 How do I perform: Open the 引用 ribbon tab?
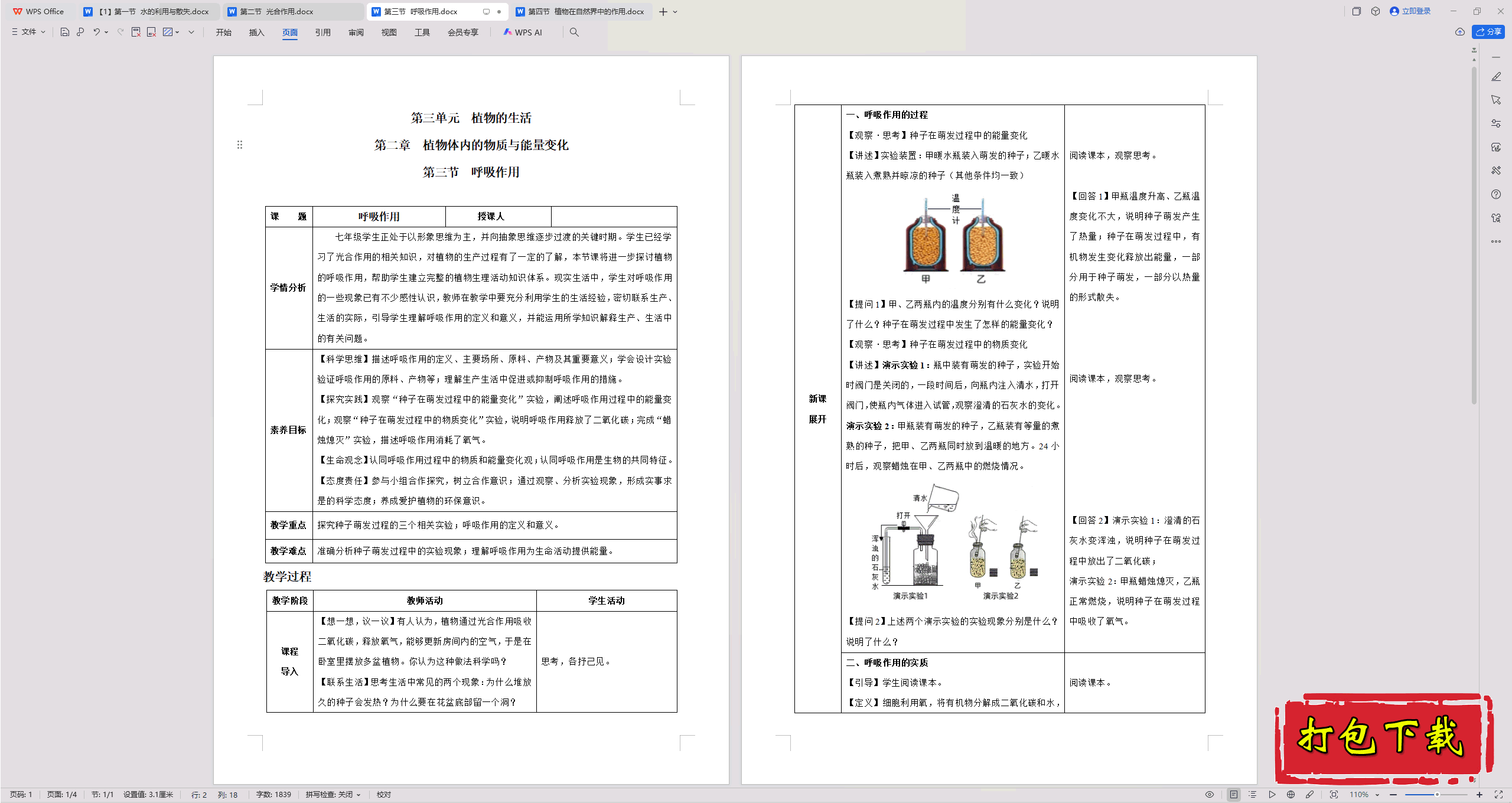(x=322, y=32)
